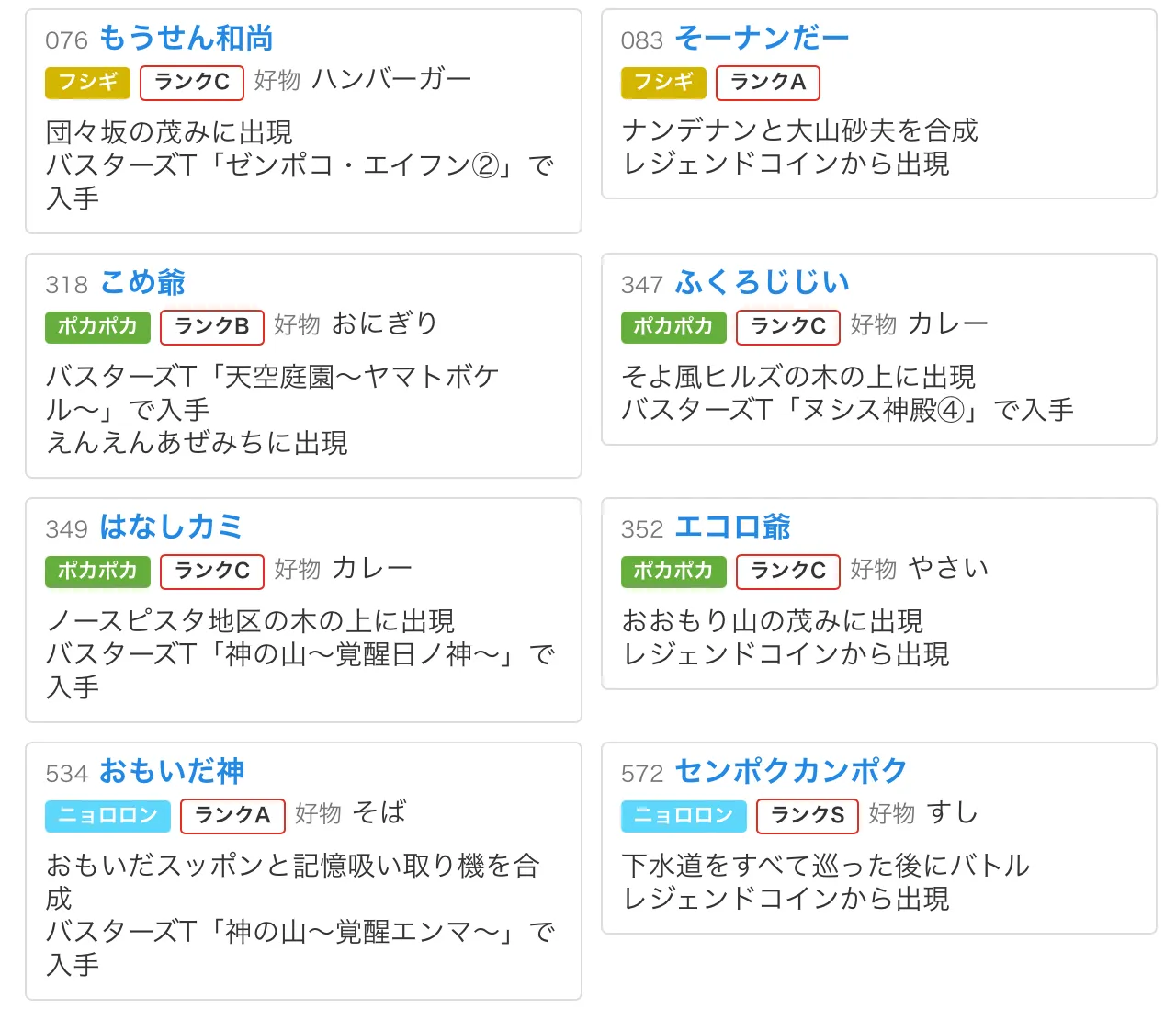Viewport: 1176px width, 1009px height.
Task: Click the ランクA badge on おもいだ神
Action: [x=232, y=816]
